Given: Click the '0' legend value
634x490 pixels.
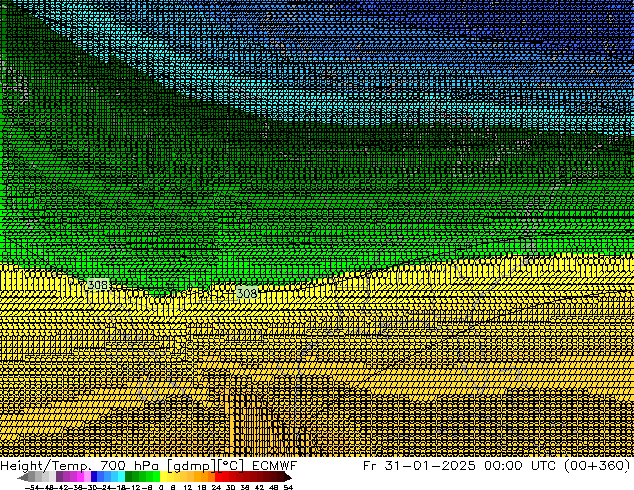Looking at the screenshot, I should (x=161, y=488).
